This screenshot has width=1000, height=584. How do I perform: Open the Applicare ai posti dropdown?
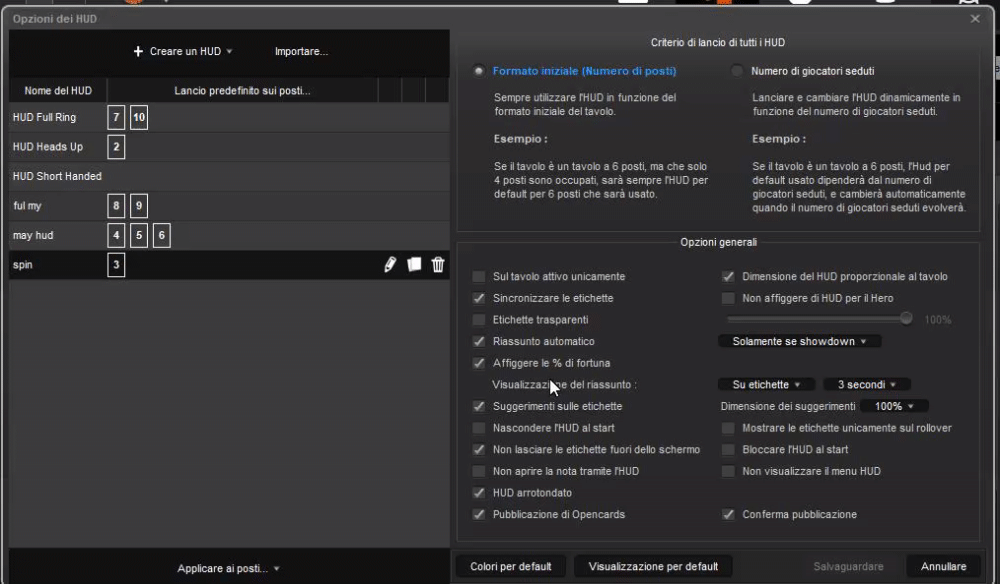point(228,568)
